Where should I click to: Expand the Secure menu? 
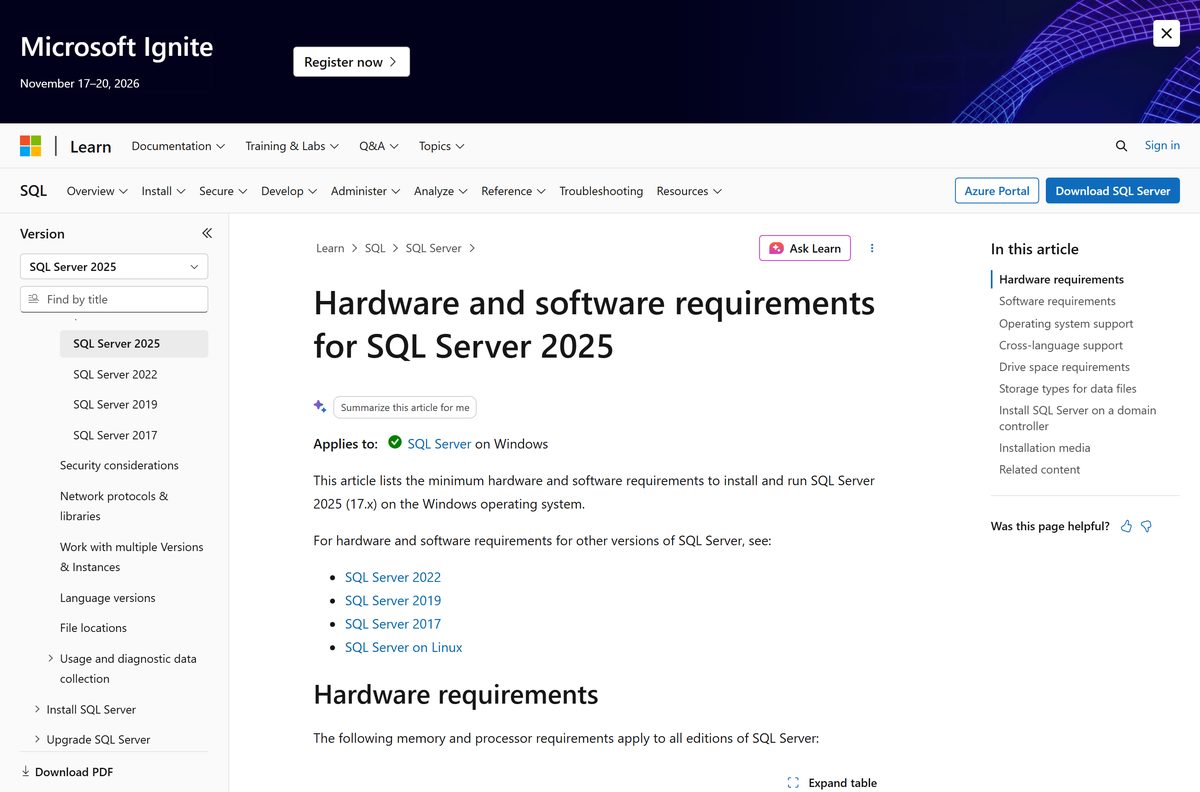click(x=223, y=191)
